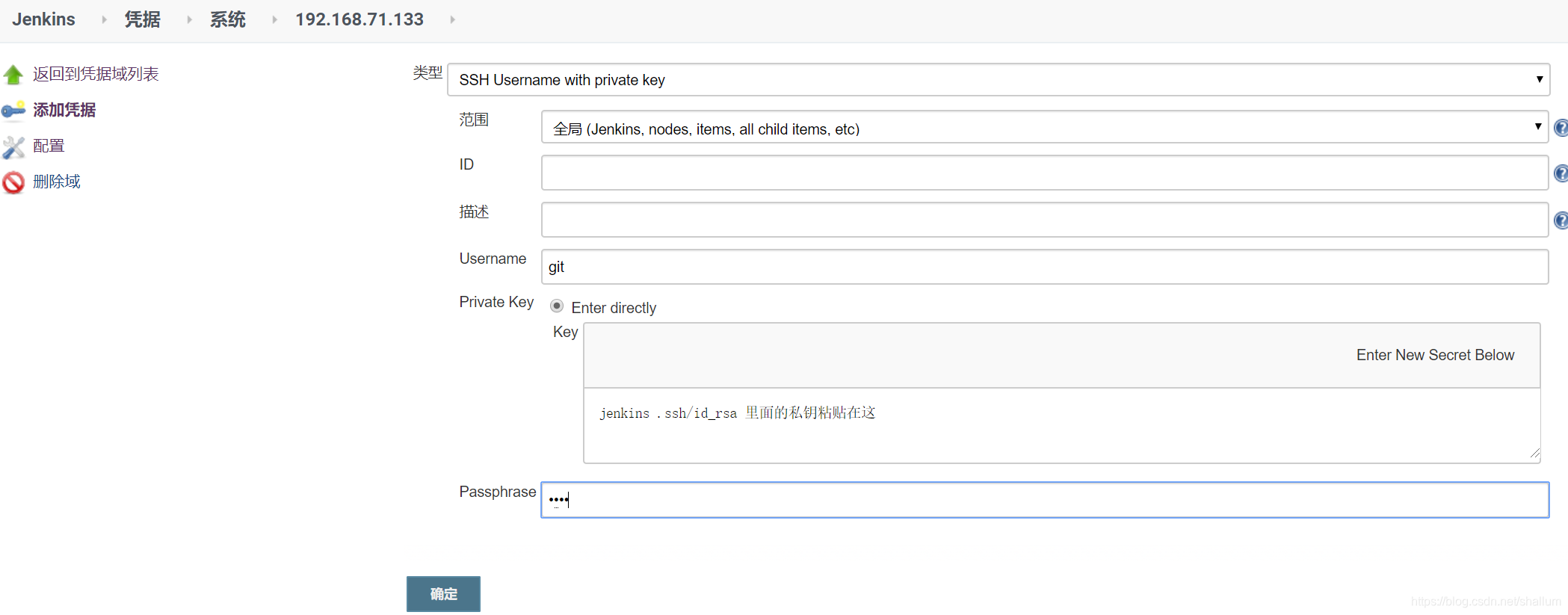Screen dimensions: 1568x615
Task: Open 192.168.71.133 domain breadcrumb
Action: coord(359,19)
